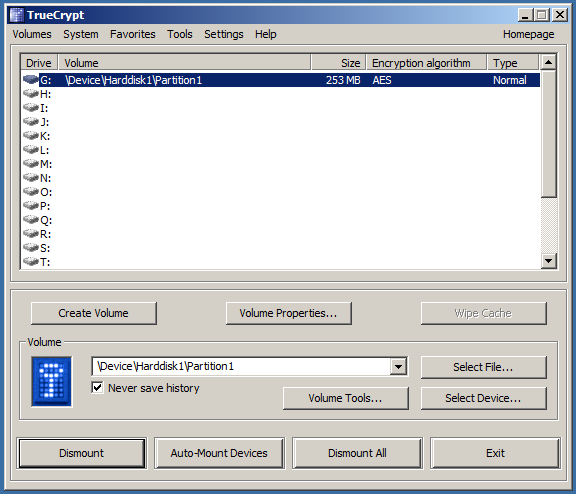The height and width of the screenshot is (494, 576).
Task: Exit TrueCrypt with the Exit button
Action: point(495,453)
